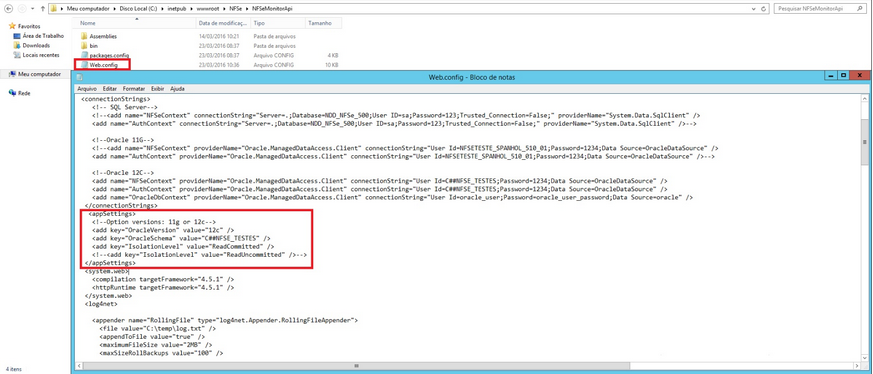Open Downloads in the Favoritos list
This screenshot has width=873, height=374.
(x=36, y=45)
